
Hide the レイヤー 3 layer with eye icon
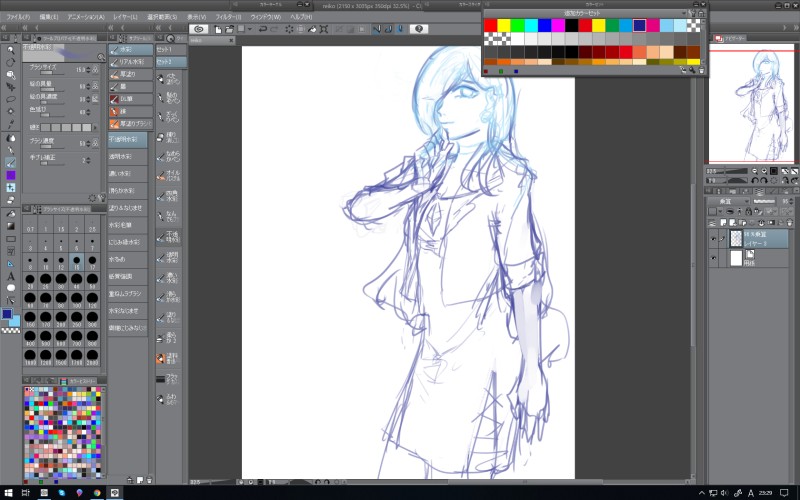[x=712, y=239]
